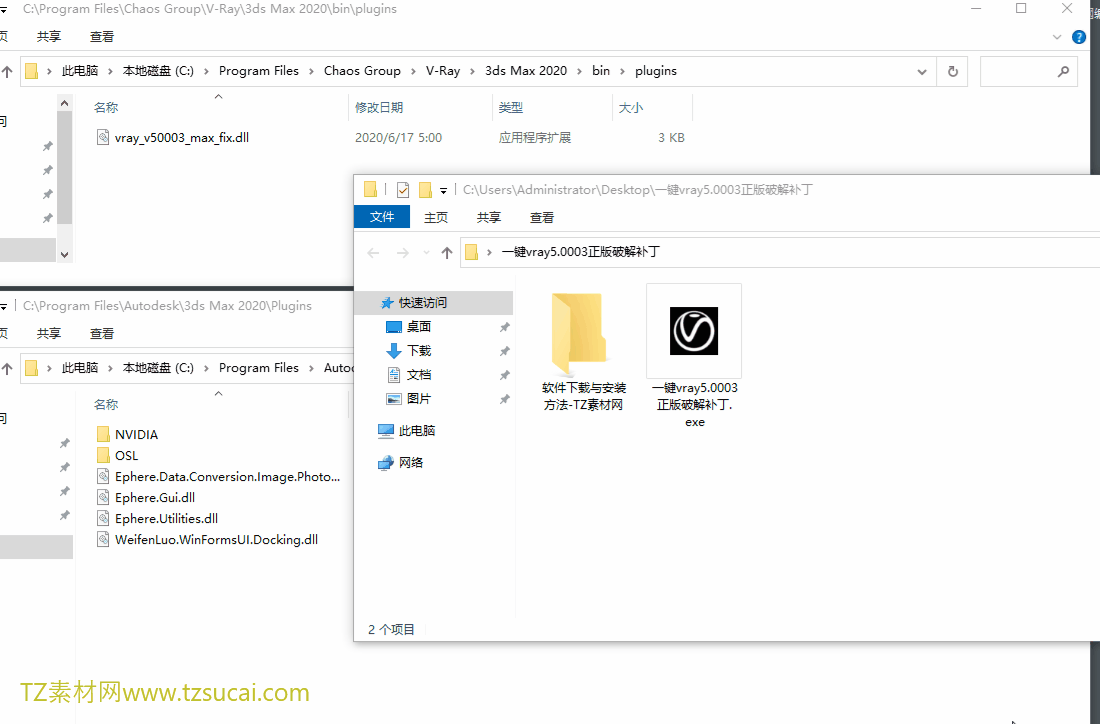Open 文档 in the navigation pane

coord(419,375)
